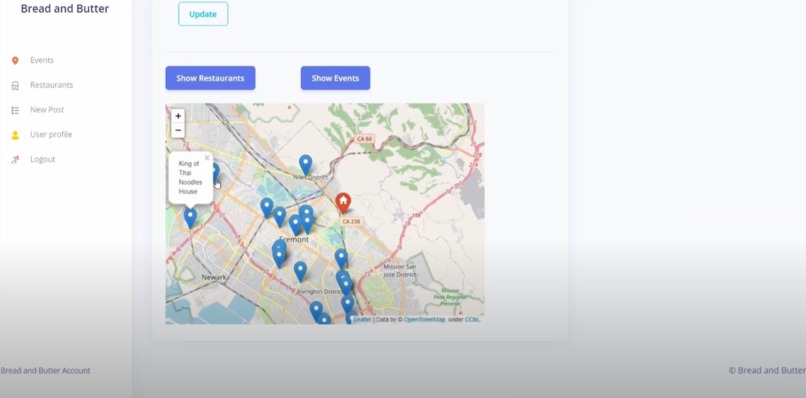Zoom in the map with plus
The image size is (806, 398).
(x=178, y=116)
